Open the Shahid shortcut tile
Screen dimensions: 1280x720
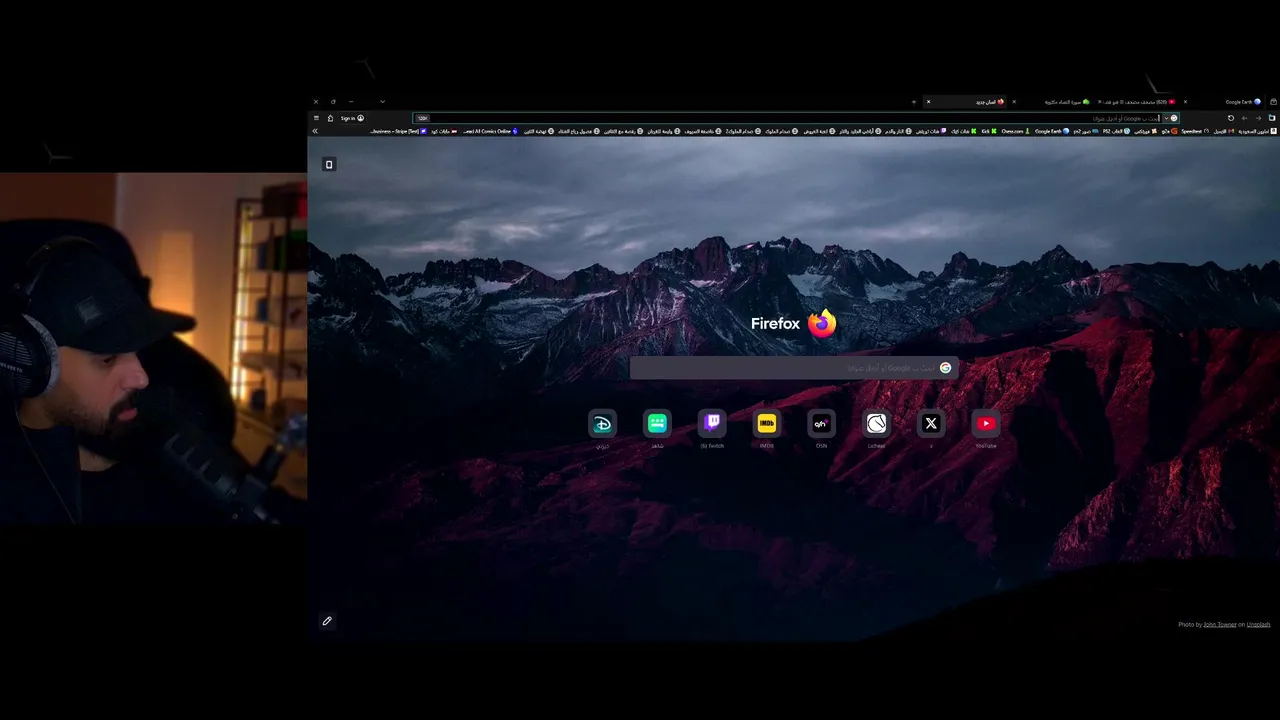[x=657, y=424]
